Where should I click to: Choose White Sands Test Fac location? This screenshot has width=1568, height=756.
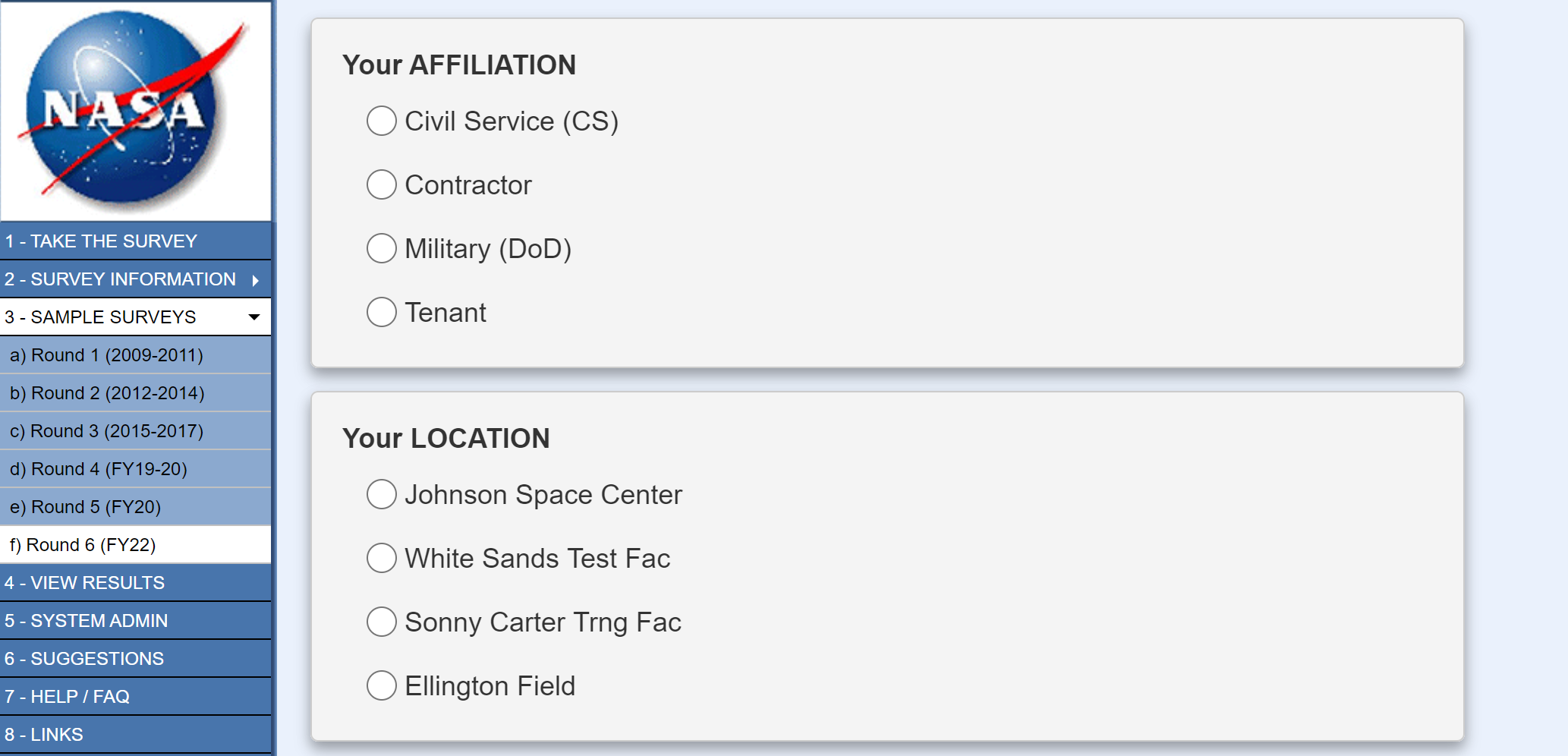coord(382,558)
